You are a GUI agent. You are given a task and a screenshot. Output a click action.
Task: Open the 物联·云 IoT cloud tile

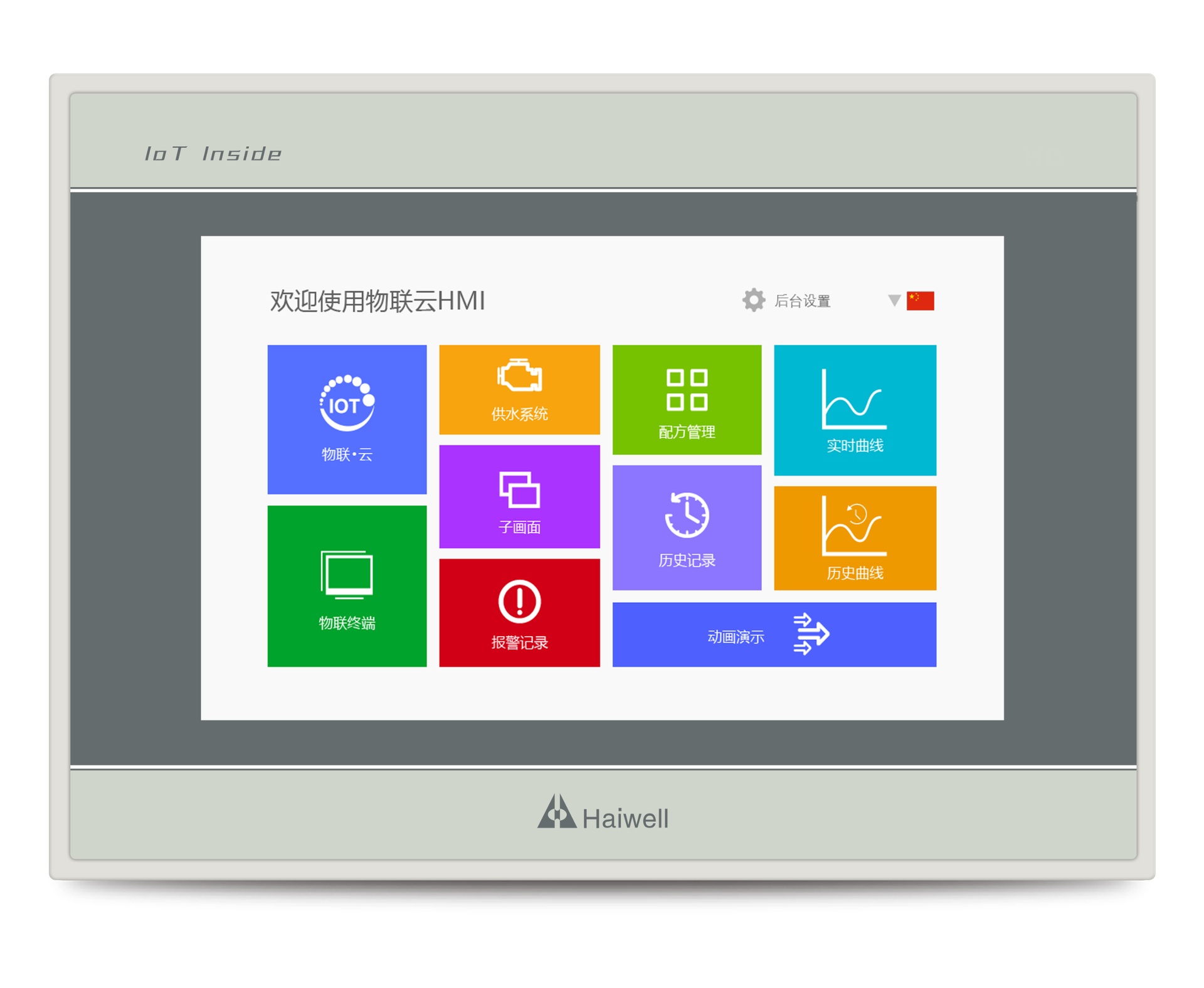347,419
